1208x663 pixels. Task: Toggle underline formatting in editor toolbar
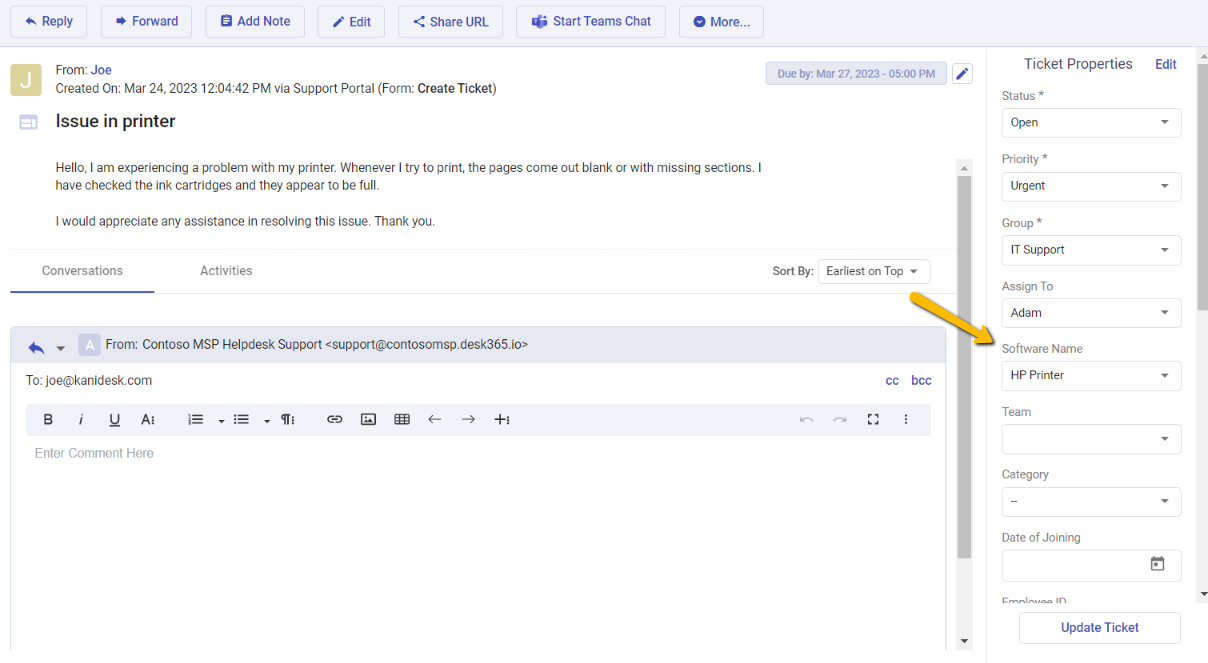tap(115, 420)
